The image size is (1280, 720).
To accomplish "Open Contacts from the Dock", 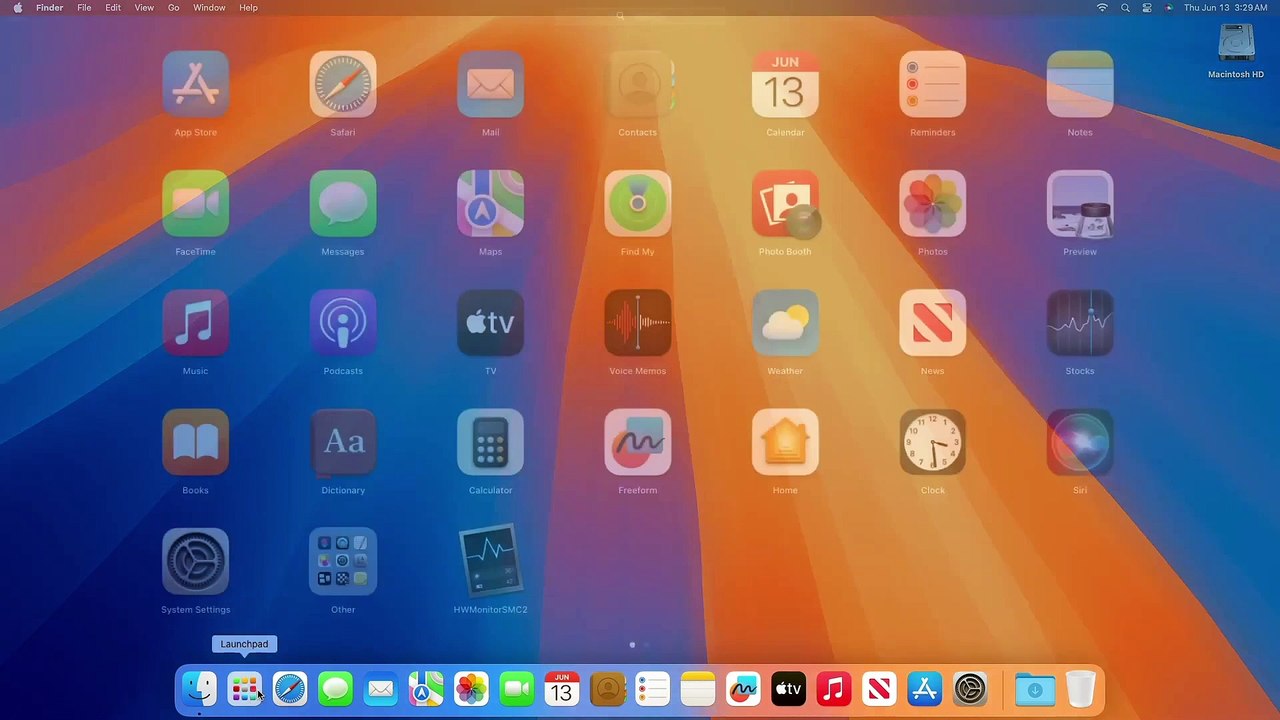I will point(607,689).
